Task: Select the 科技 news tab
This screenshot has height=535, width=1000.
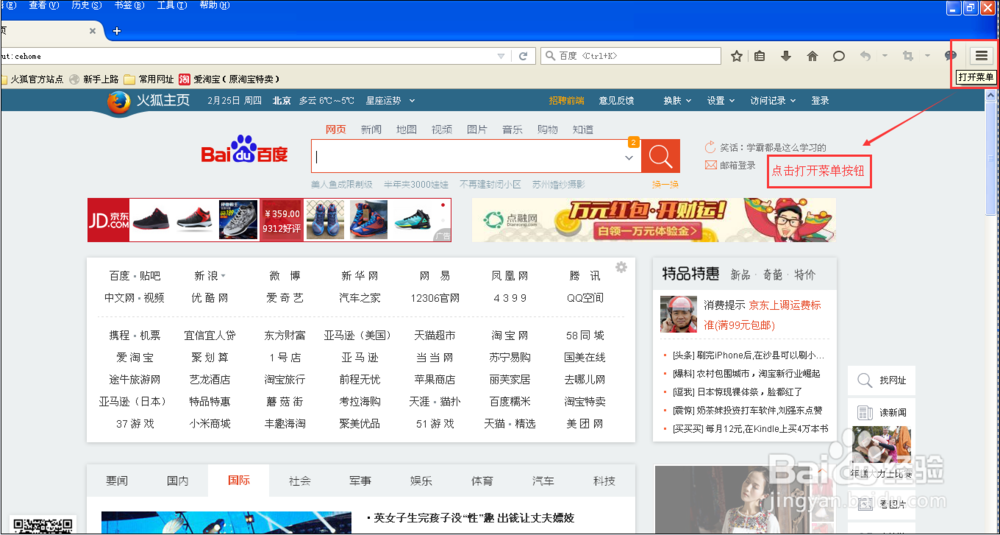Action: (604, 481)
